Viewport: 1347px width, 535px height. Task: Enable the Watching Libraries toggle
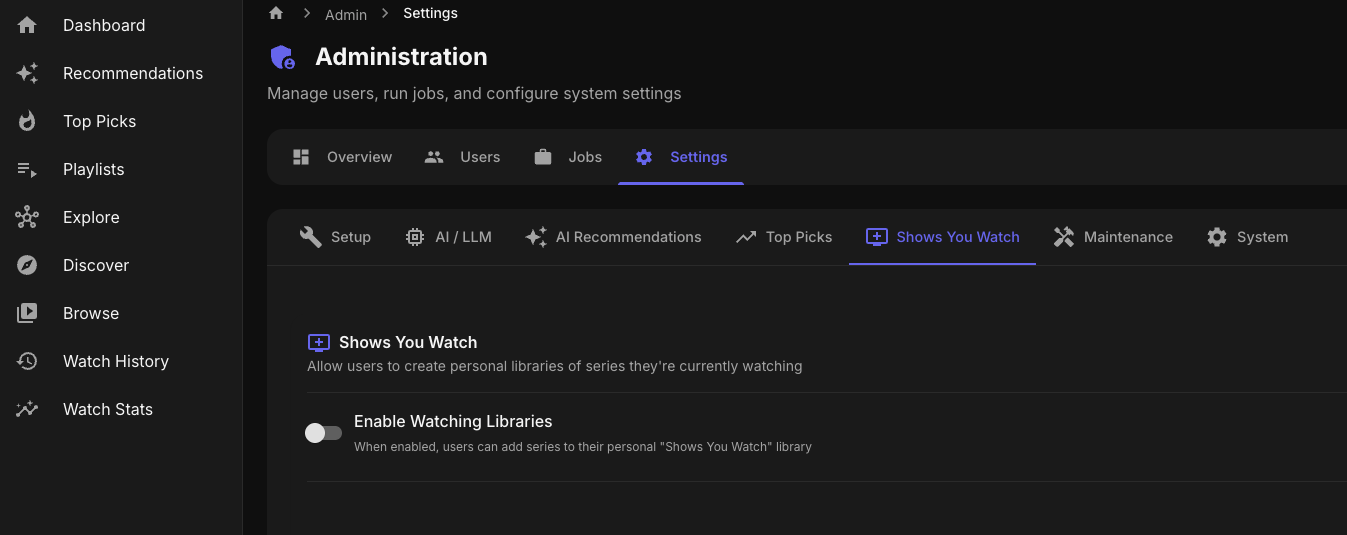323,433
